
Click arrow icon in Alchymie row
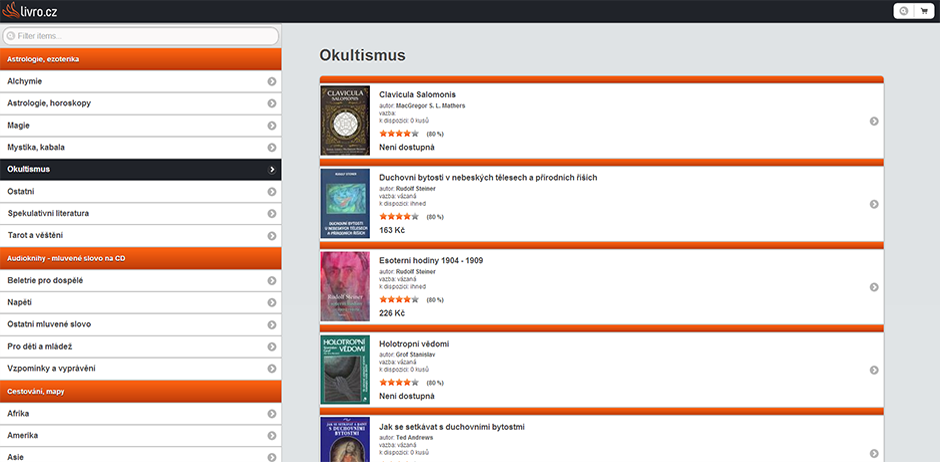[x=272, y=81]
